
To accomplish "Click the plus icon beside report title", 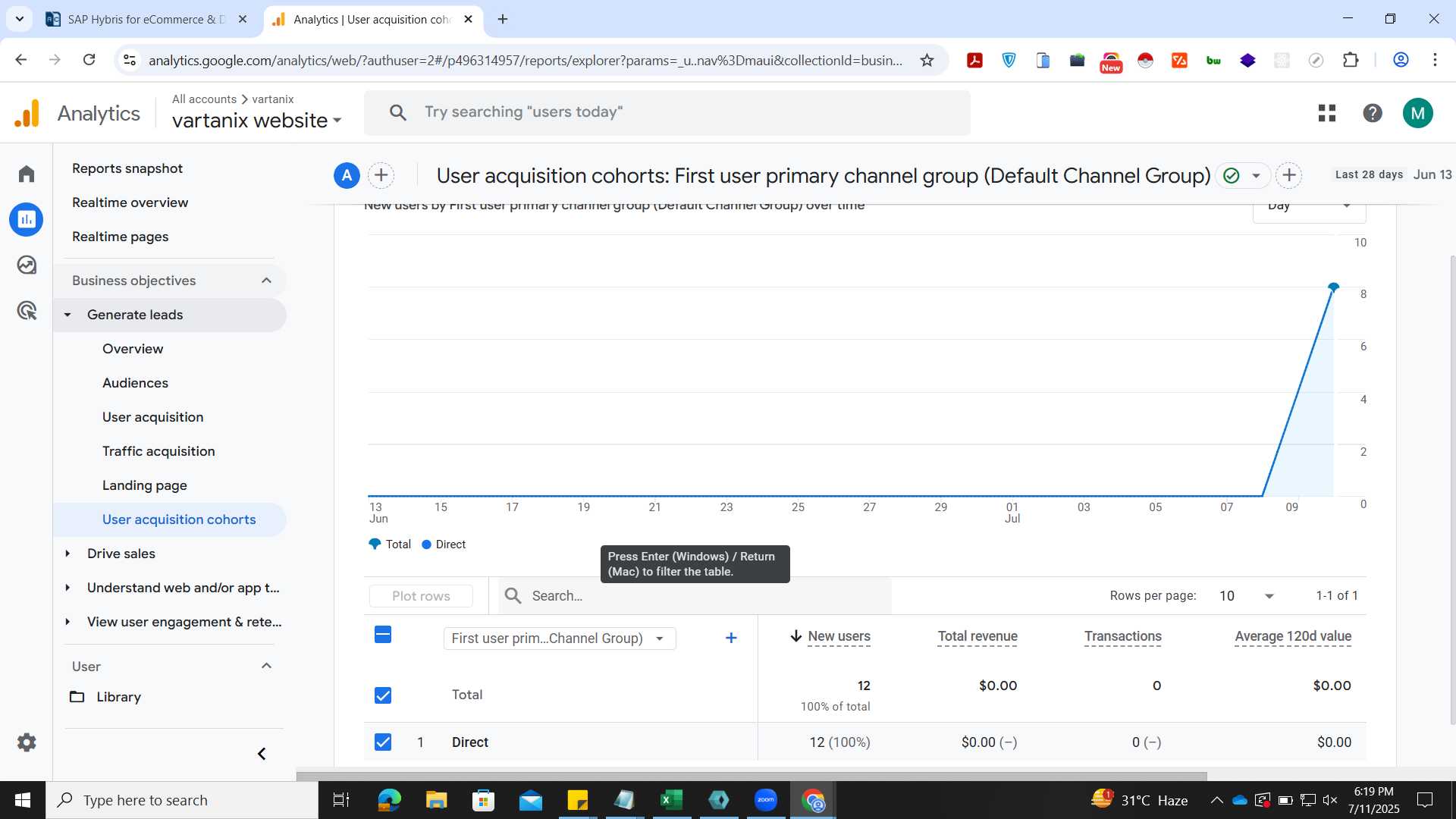I will click(x=1289, y=176).
